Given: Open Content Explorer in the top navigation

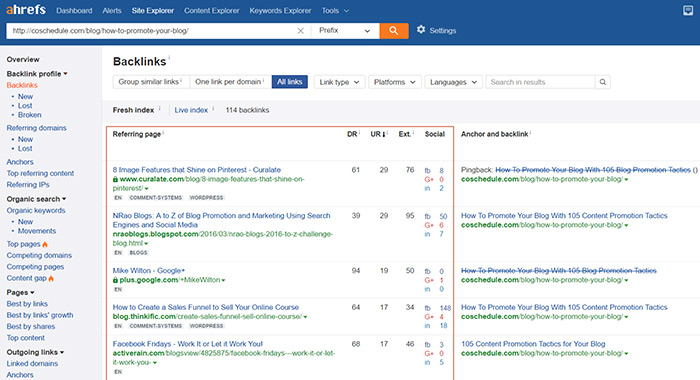Looking at the screenshot, I should coord(212,10).
